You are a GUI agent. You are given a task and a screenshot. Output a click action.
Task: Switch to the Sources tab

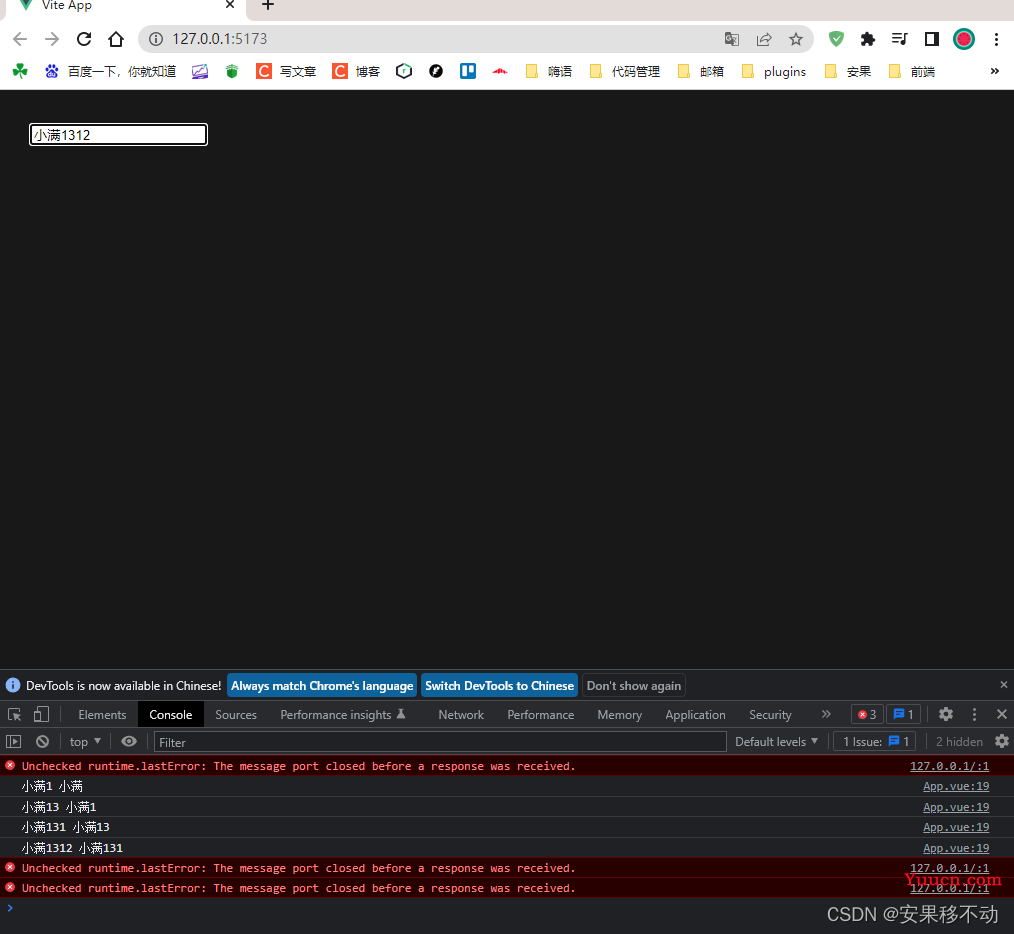click(236, 715)
